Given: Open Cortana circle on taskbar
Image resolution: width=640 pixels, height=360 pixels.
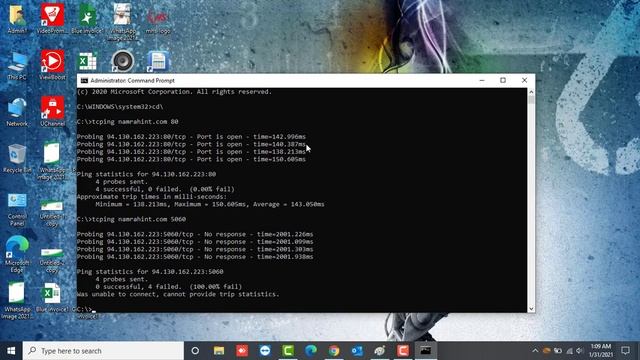Looking at the screenshot, I should click(195, 351).
